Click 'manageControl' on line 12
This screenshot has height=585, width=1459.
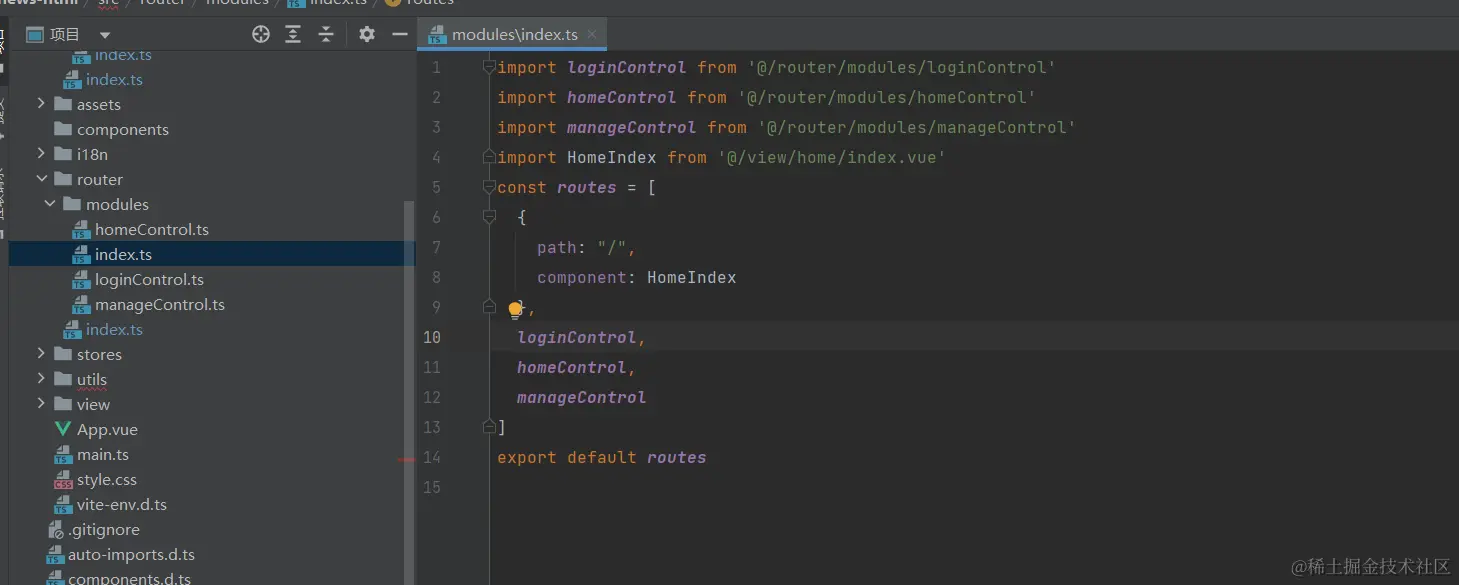(x=581, y=397)
